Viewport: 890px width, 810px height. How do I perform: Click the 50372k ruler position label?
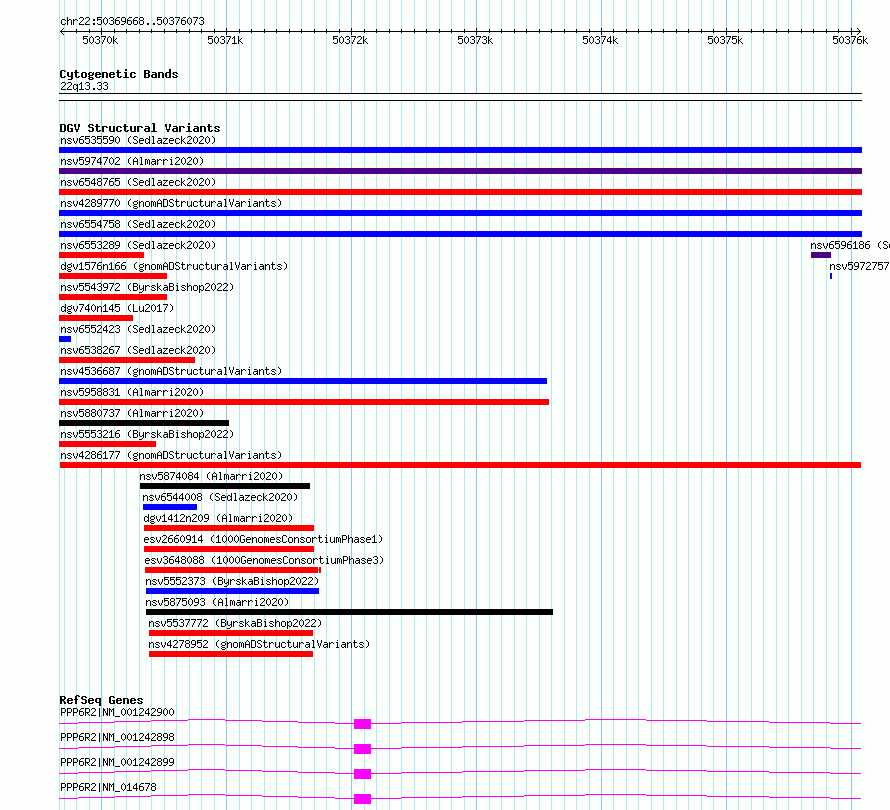(350, 40)
